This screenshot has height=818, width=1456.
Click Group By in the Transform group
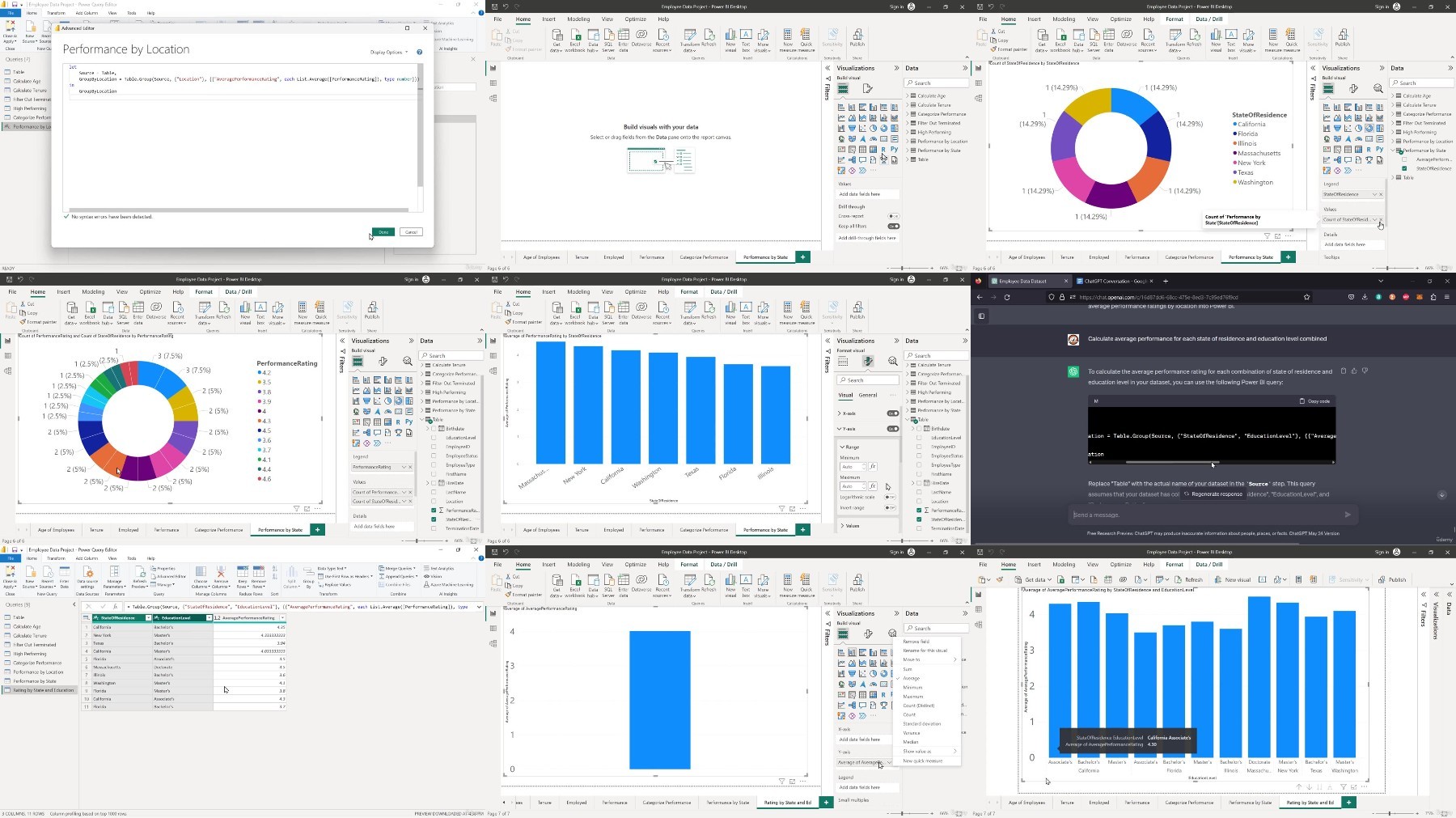tap(308, 576)
